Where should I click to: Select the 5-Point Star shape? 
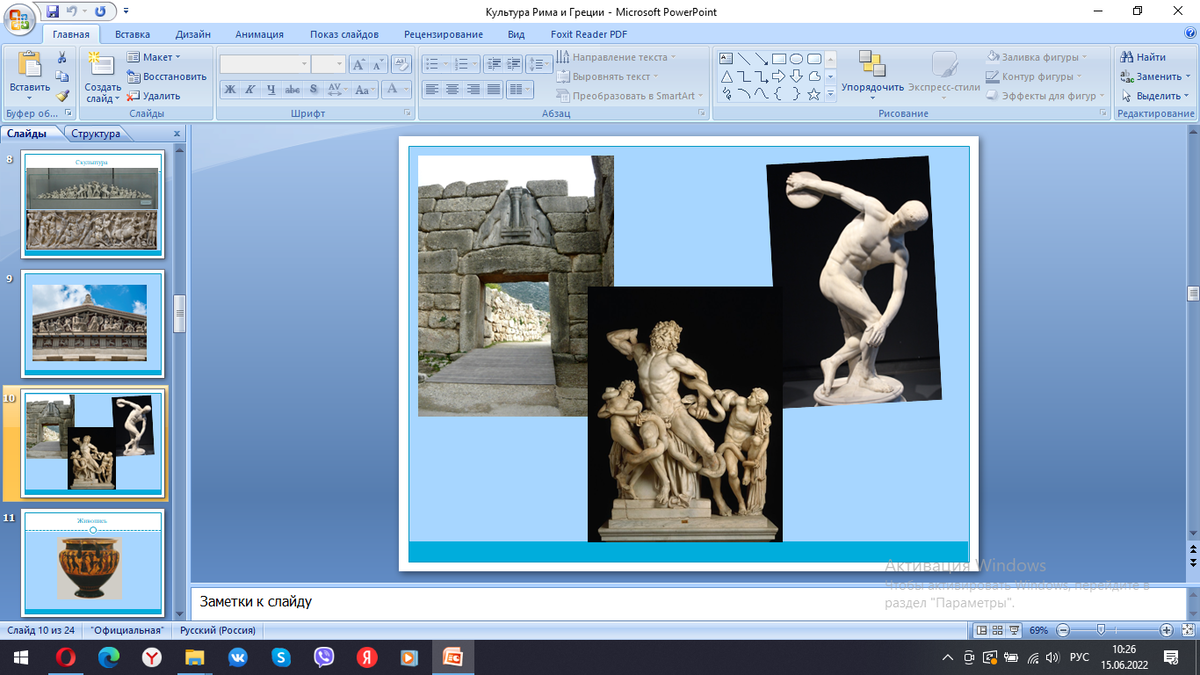pyautogui.click(x=813, y=94)
